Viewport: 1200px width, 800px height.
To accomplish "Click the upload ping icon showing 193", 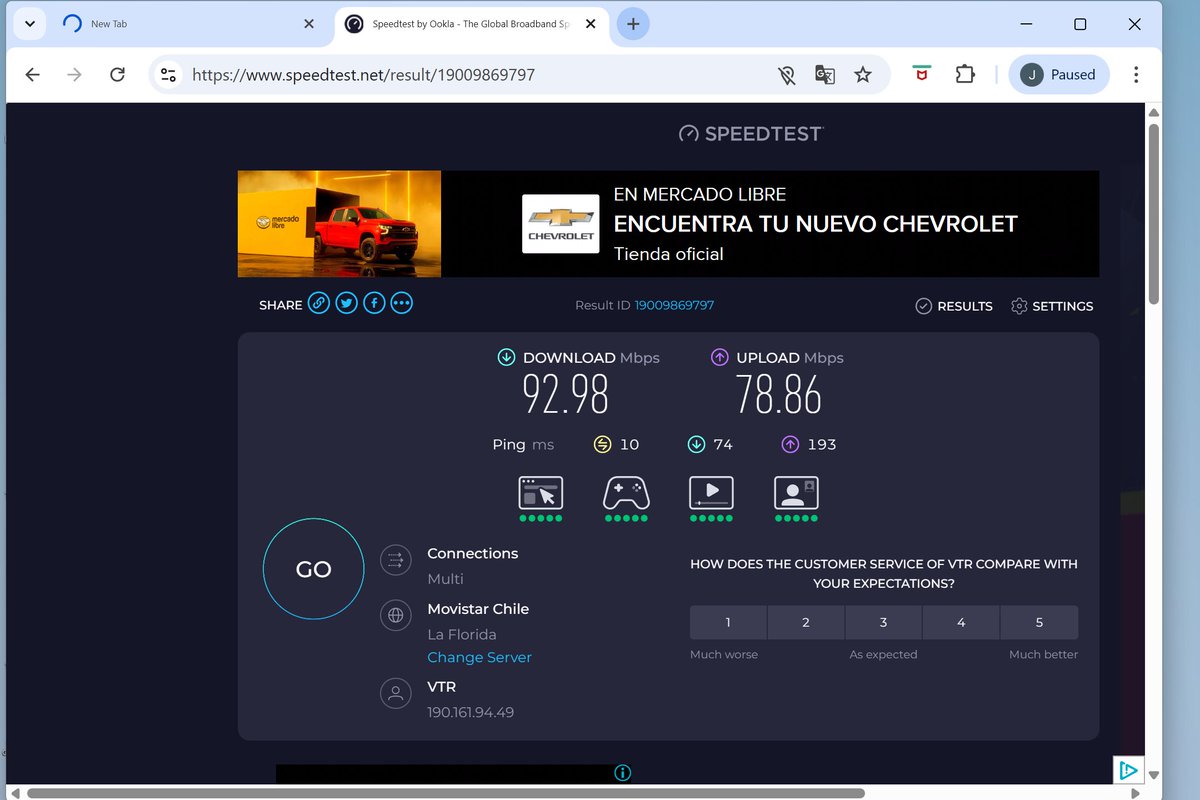I will 790,444.
